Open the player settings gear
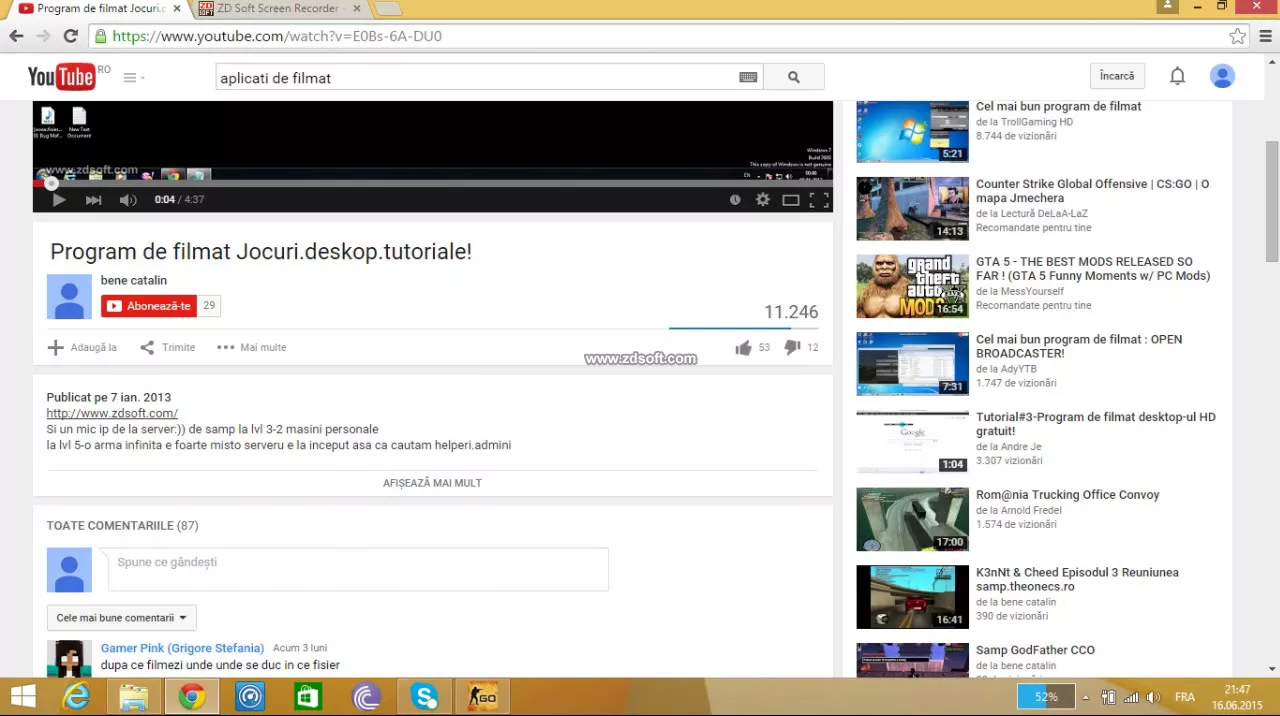The image size is (1280, 716). coord(763,200)
